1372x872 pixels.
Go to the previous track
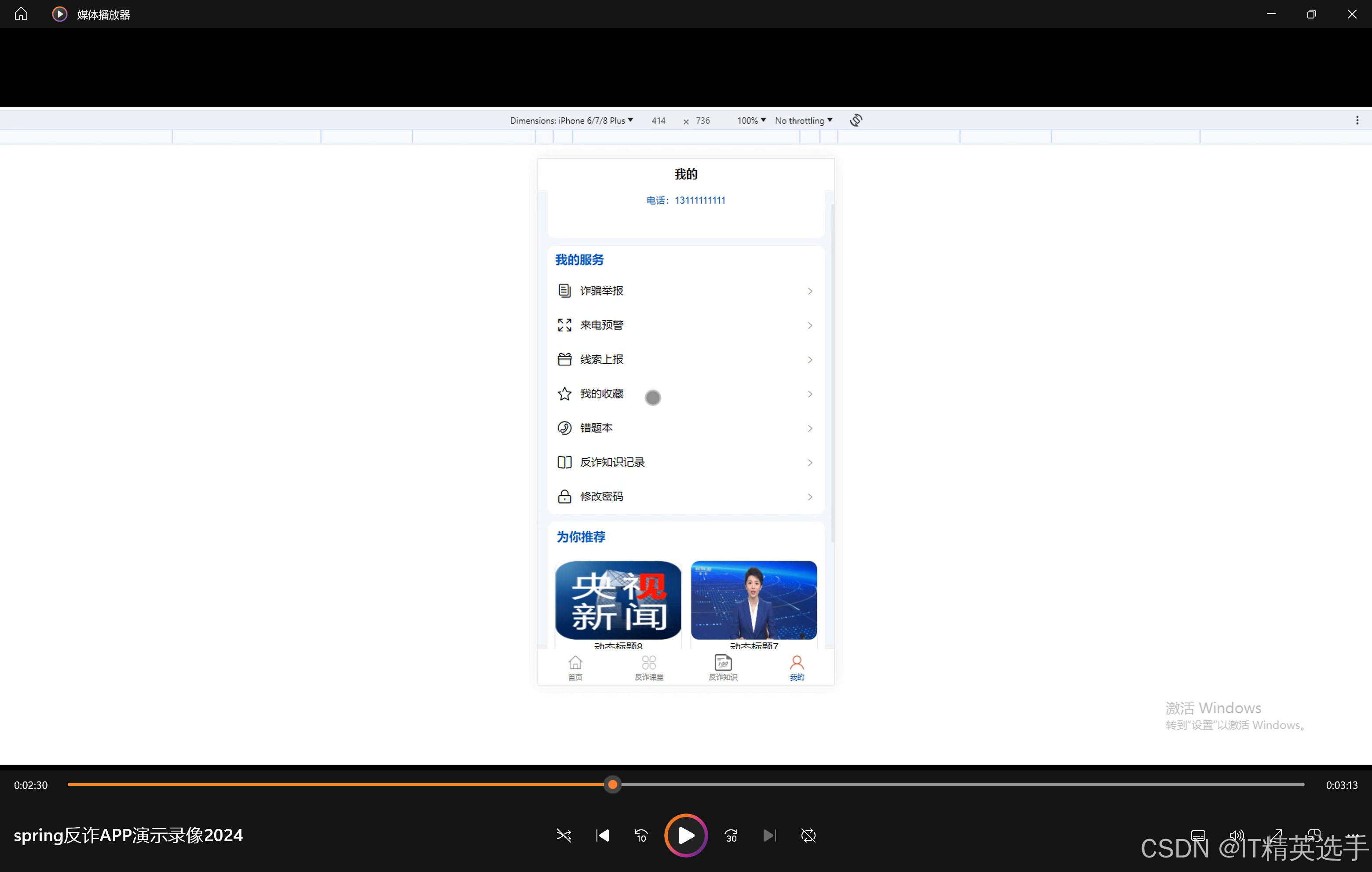(602, 836)
